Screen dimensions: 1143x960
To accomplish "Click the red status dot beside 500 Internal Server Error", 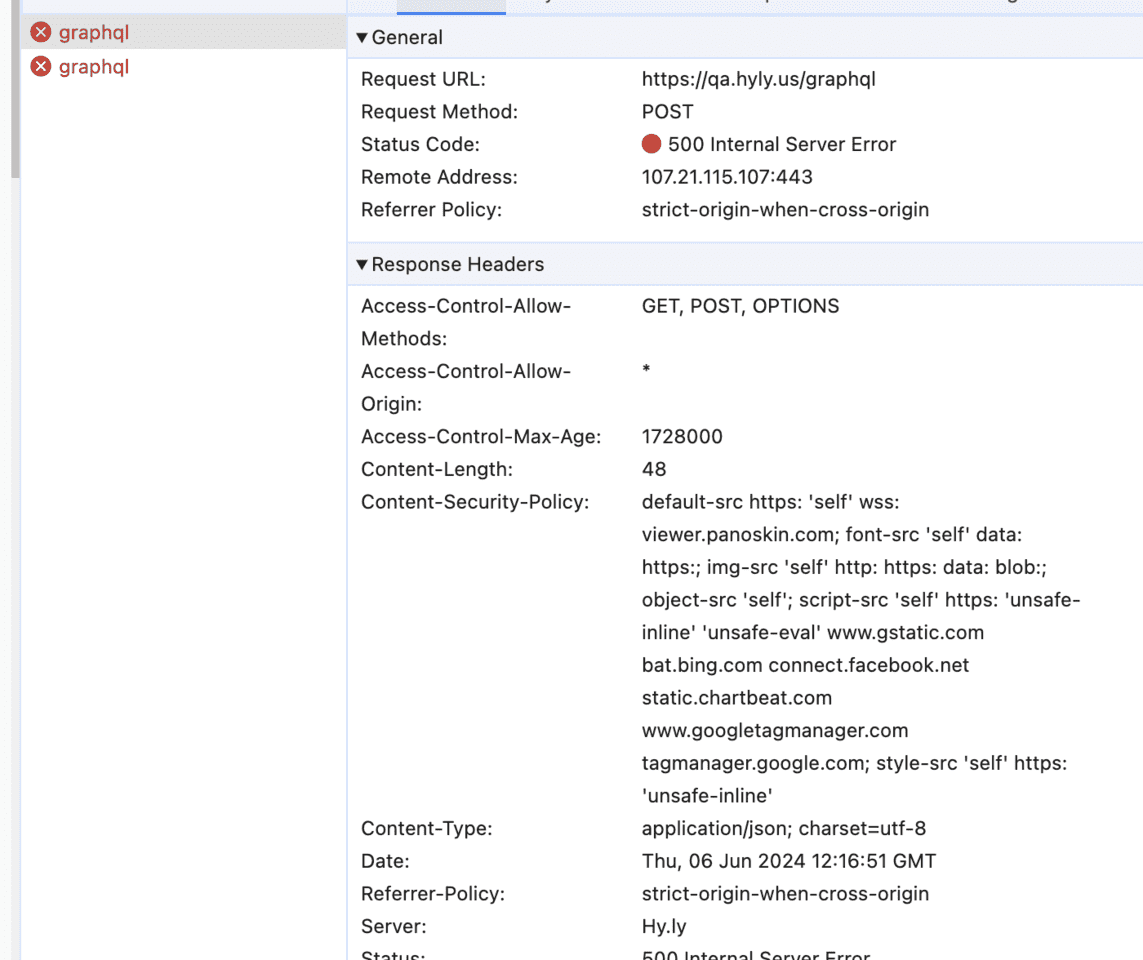I will (651, 145).
